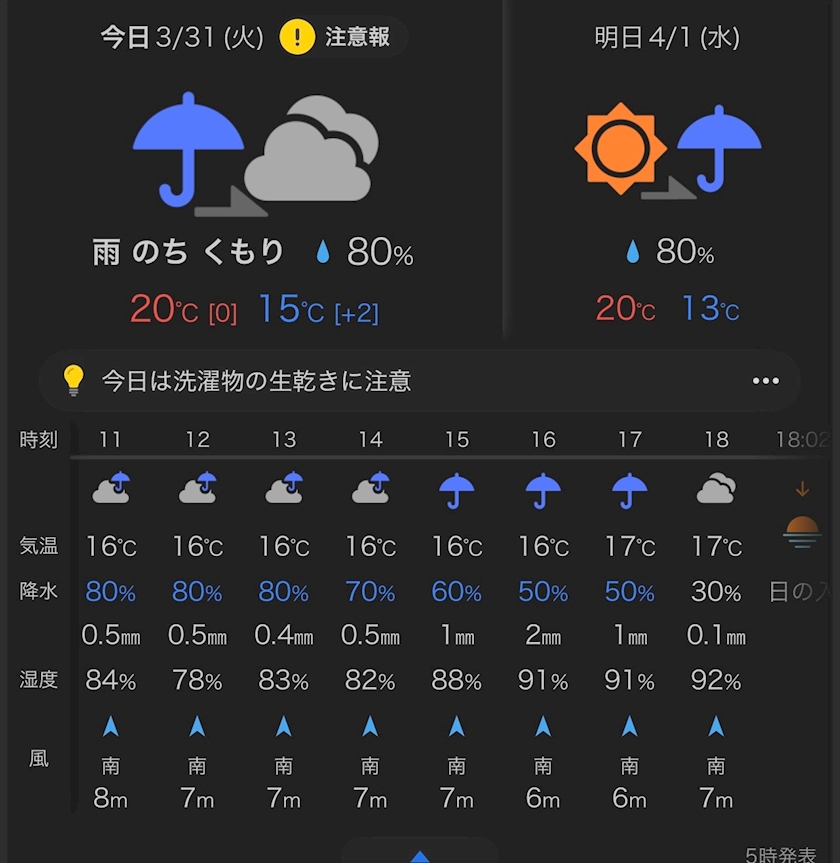
Task: Tap today's high temperature 20℃
Action: [164, 310]
